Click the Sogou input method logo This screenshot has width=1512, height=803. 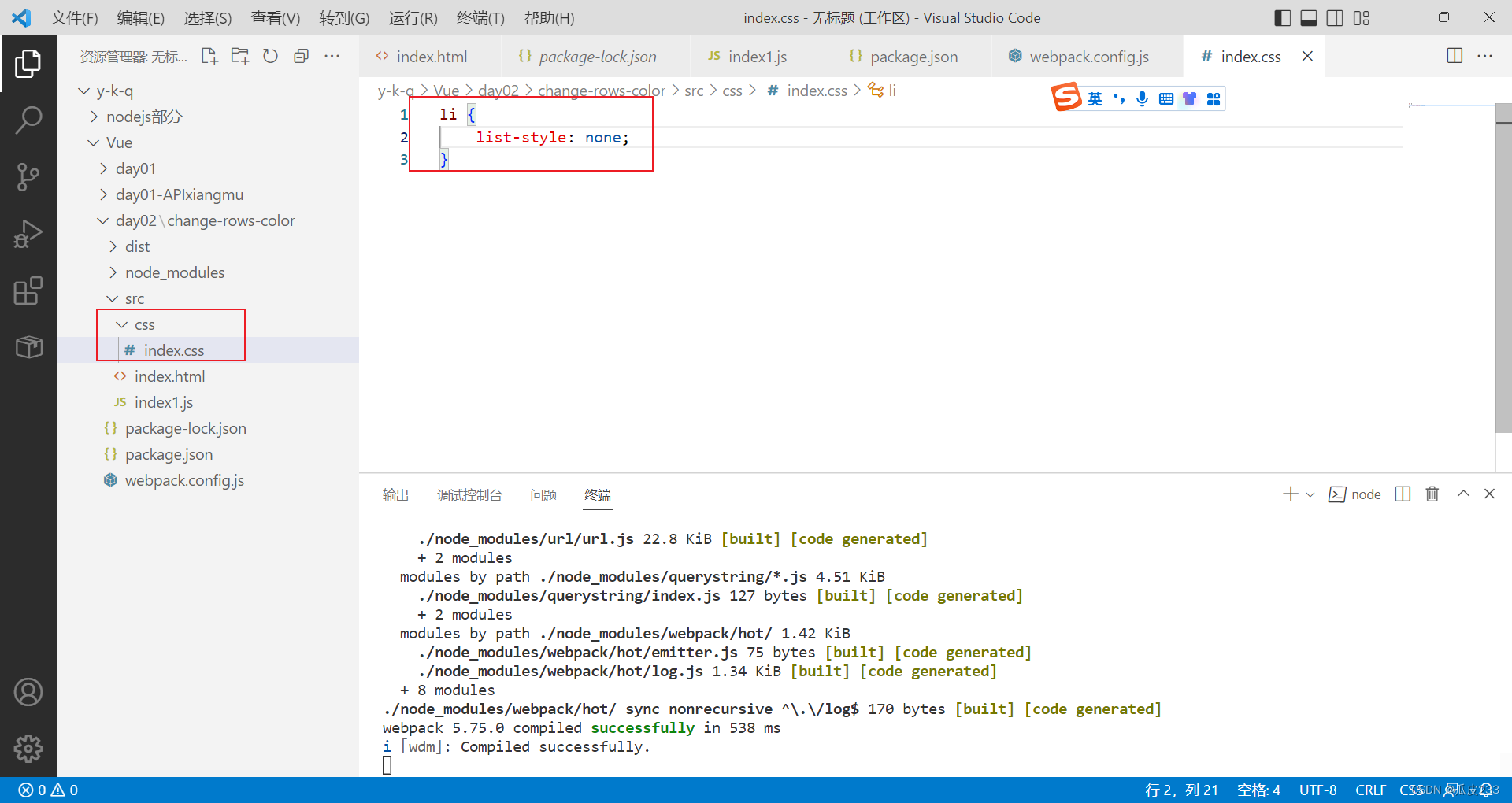pos(1067,98)
